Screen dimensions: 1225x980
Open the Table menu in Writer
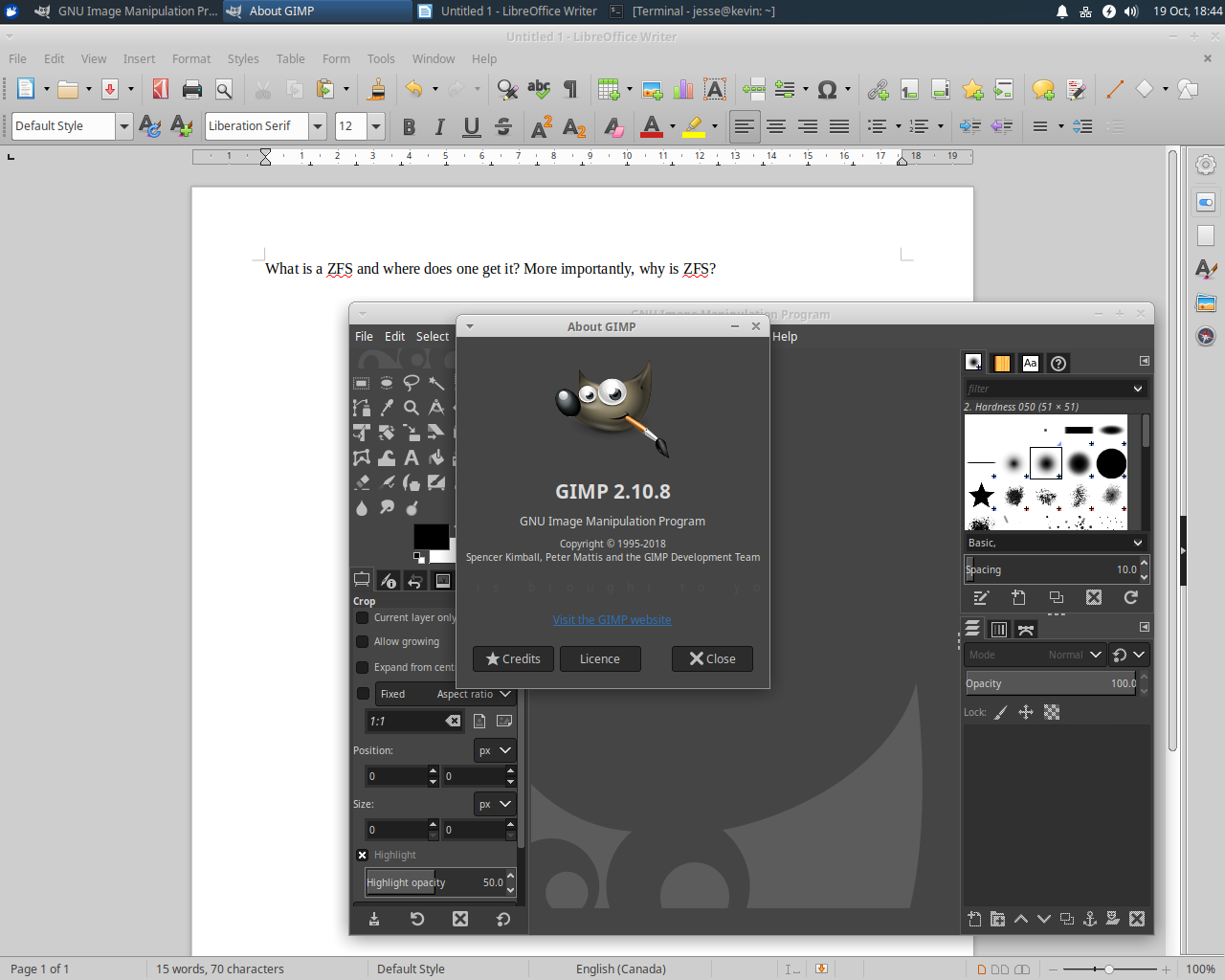(x=291, y=59)
